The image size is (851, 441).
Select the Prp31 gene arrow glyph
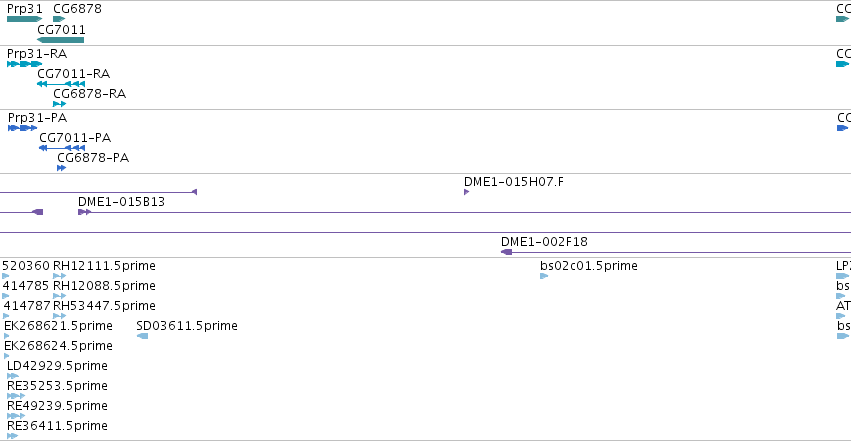(24, 19)
